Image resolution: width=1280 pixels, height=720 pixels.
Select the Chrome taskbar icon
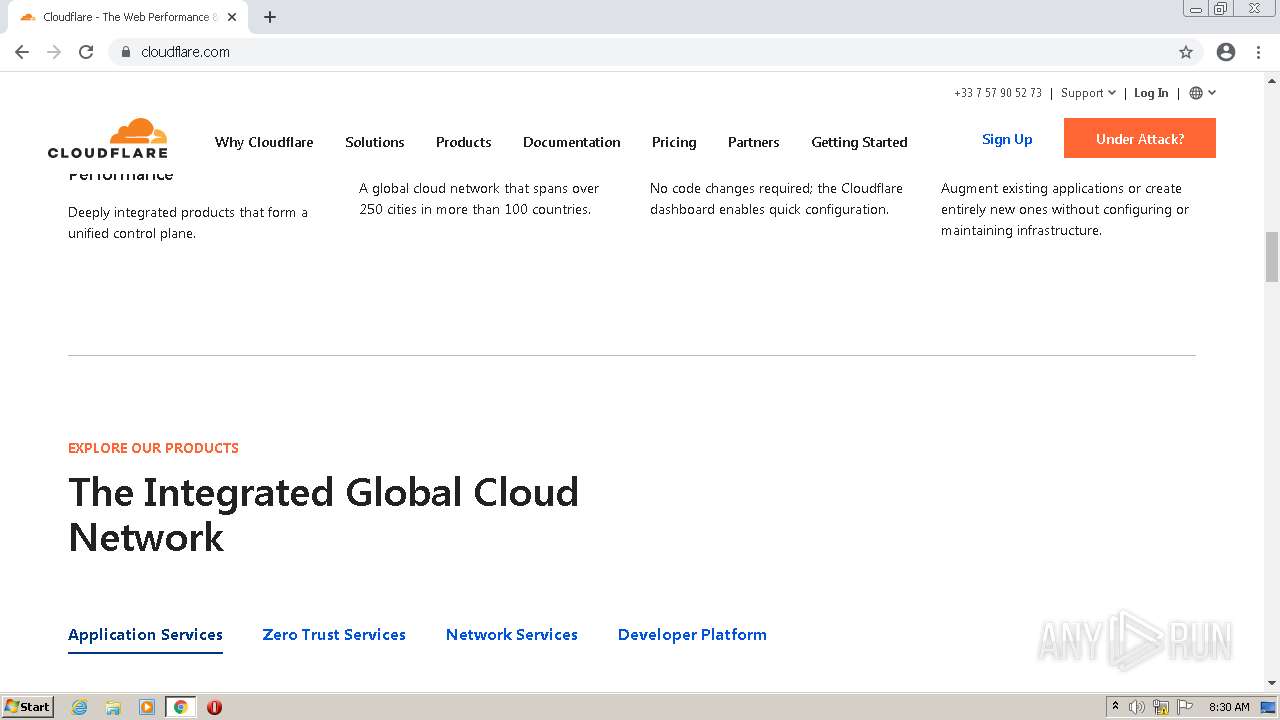[181, 707]
